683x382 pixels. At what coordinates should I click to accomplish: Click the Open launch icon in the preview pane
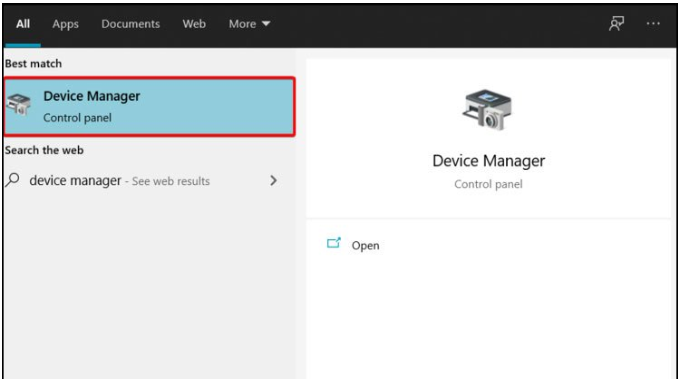pyautogui.click(x=334, y=243)
